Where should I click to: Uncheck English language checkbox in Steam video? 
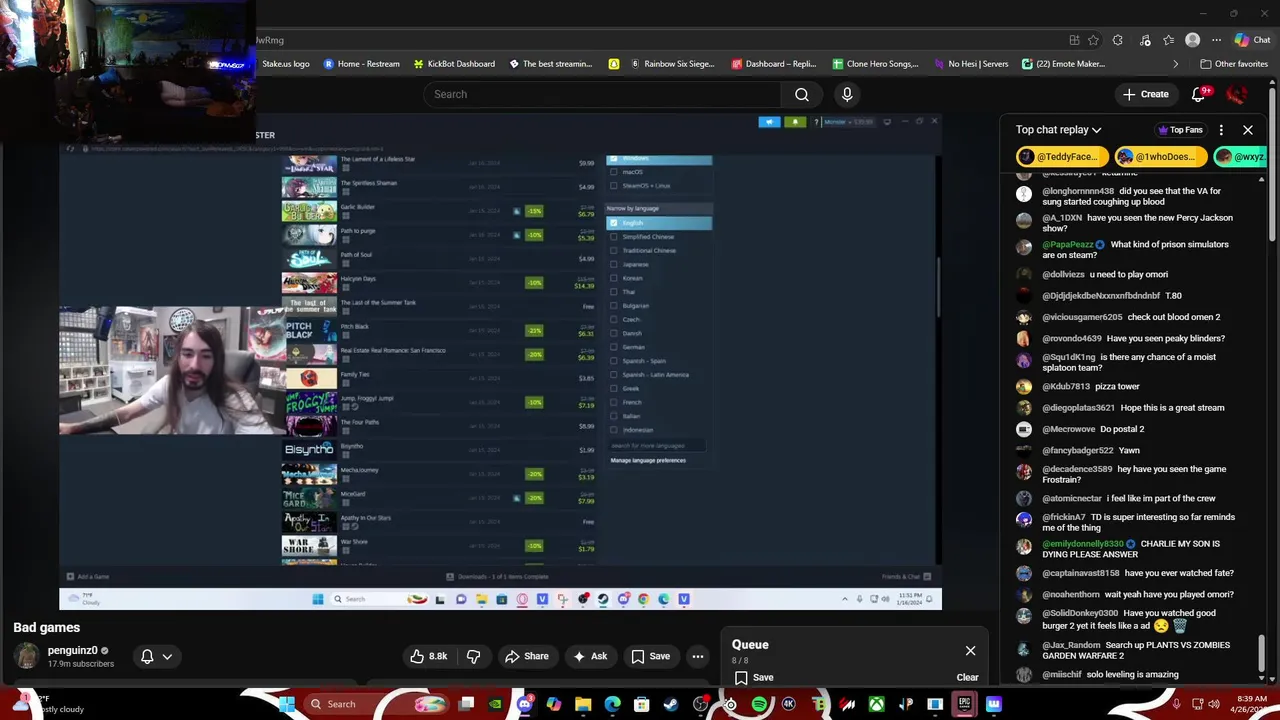point(613,223)
